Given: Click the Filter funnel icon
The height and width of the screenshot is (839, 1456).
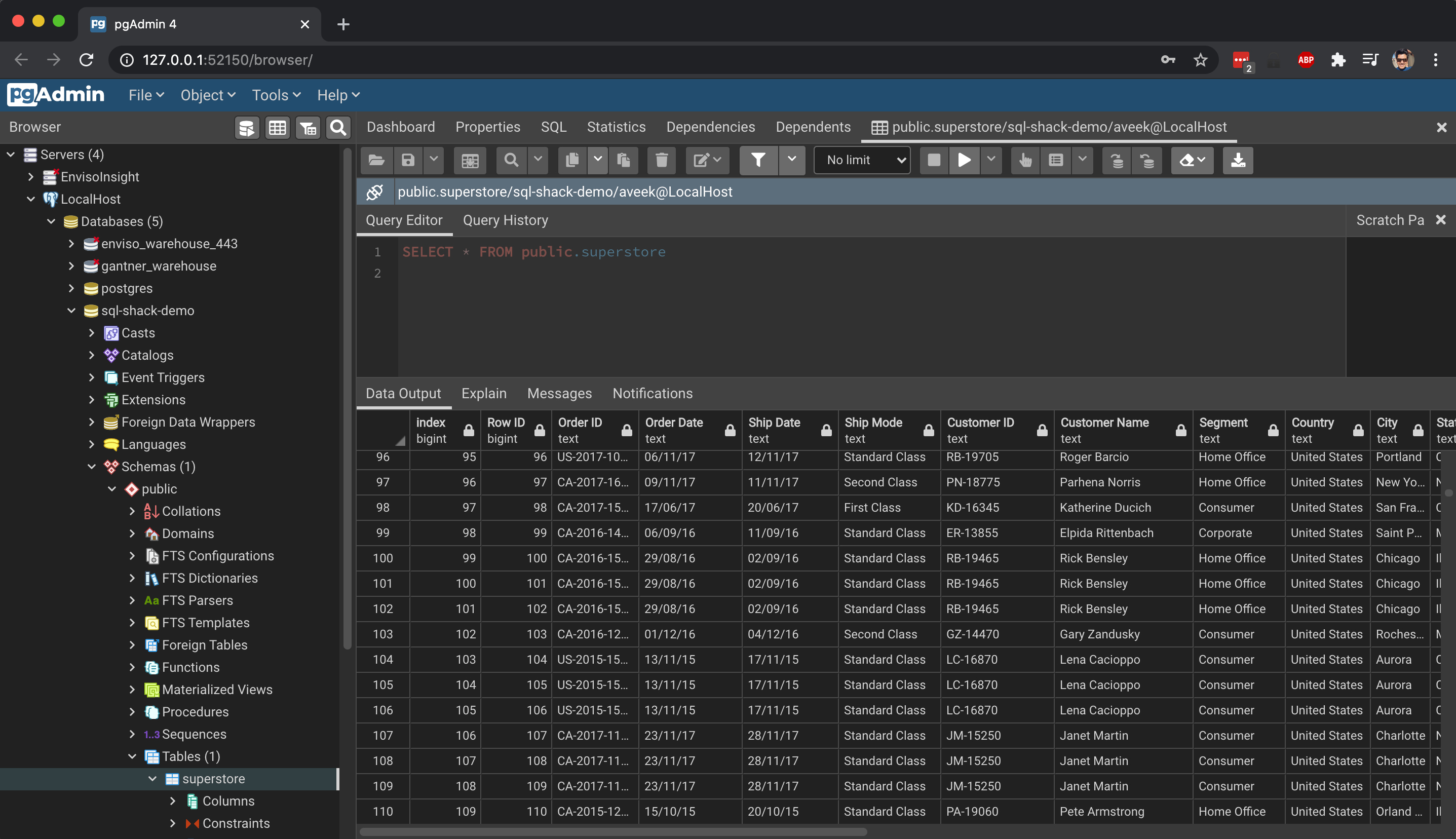Looking at the screenshot, I should [758, 160].
